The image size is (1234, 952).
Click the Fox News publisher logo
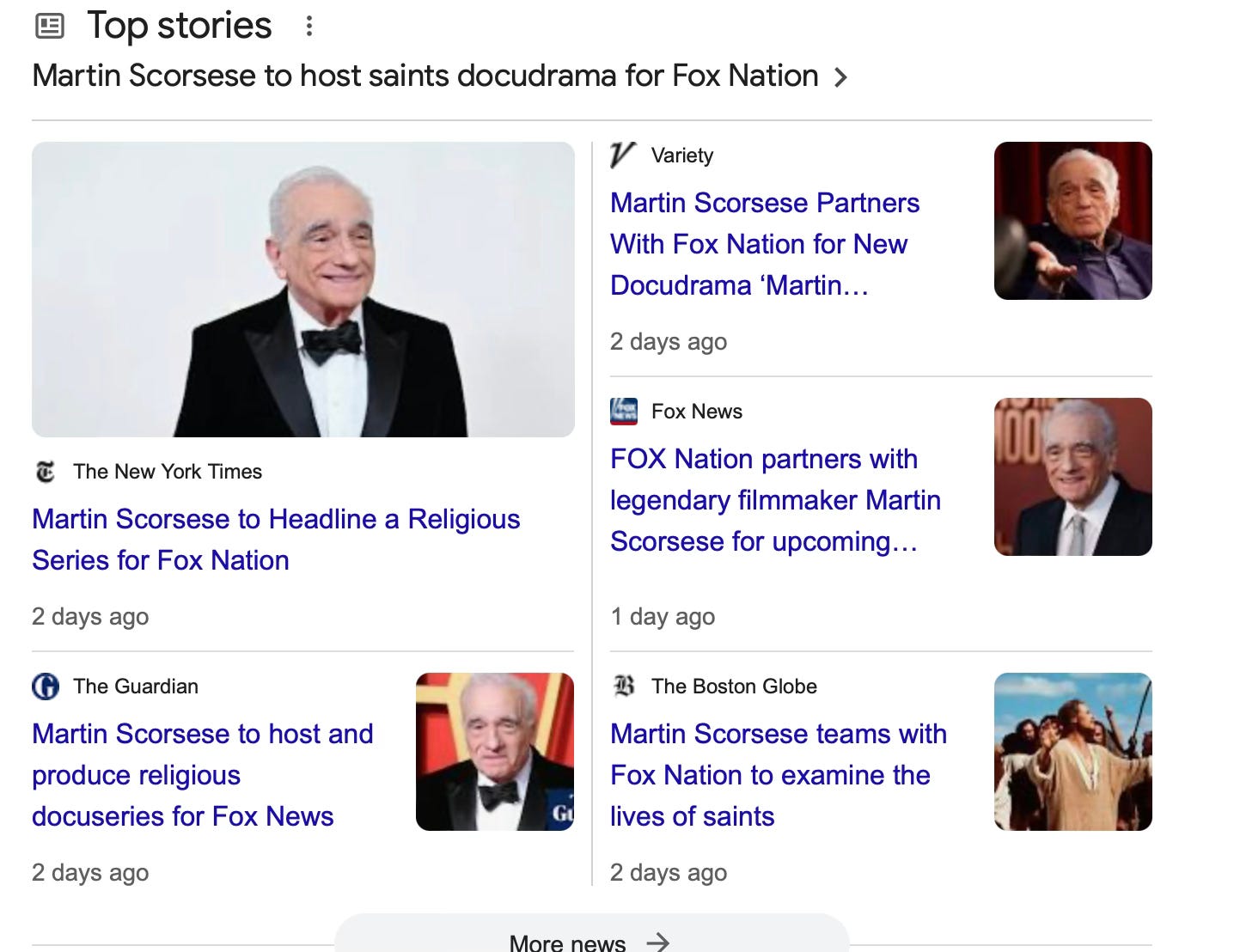624,412
